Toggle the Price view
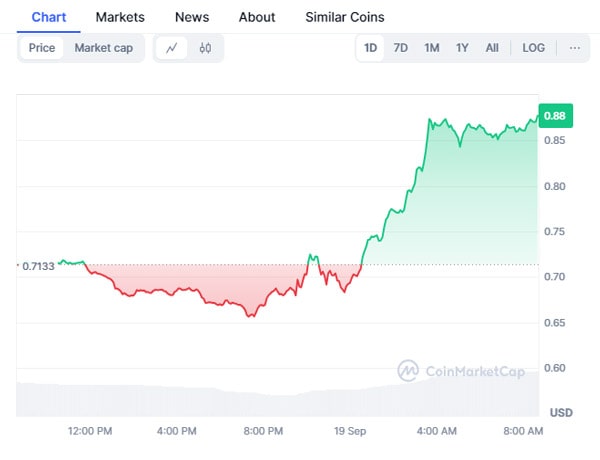The width and height of the screenshot is (600, 460). coord(42,48)
